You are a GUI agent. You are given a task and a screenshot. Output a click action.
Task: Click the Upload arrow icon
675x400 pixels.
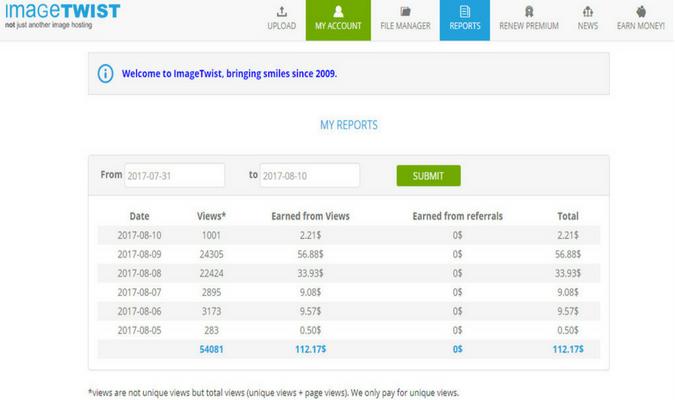pos(282,11)
